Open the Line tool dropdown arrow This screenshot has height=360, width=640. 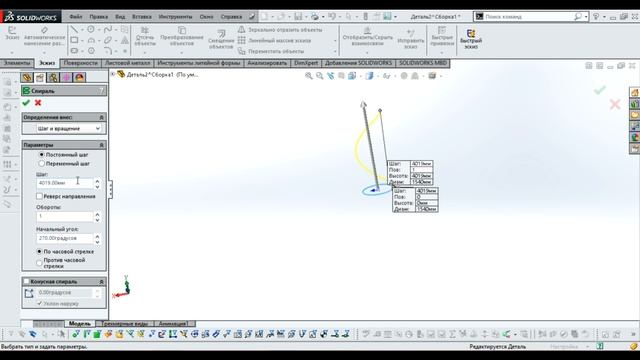click(82, 29)
